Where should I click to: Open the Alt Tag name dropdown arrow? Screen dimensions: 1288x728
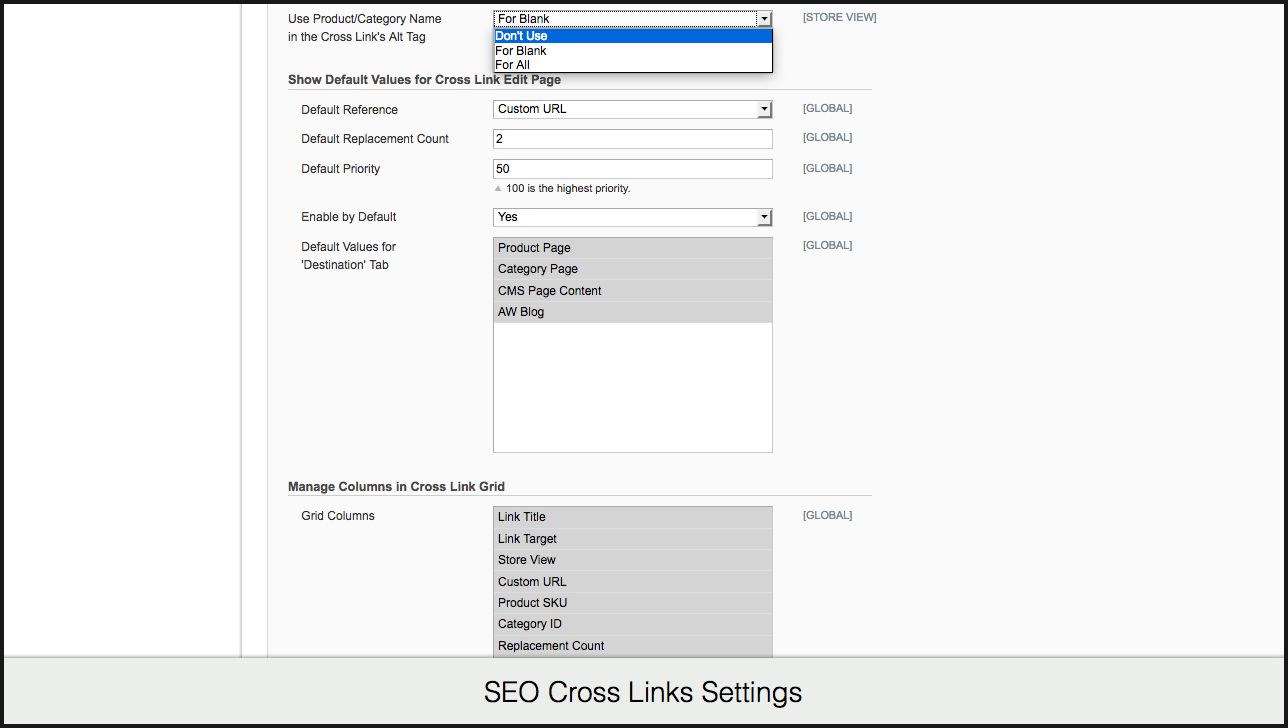point(764,19)
